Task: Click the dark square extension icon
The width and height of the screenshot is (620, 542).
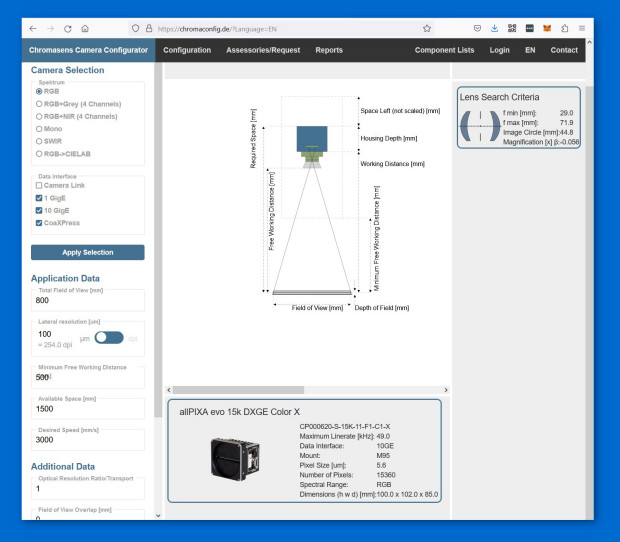Action: (x=529, y=28)
